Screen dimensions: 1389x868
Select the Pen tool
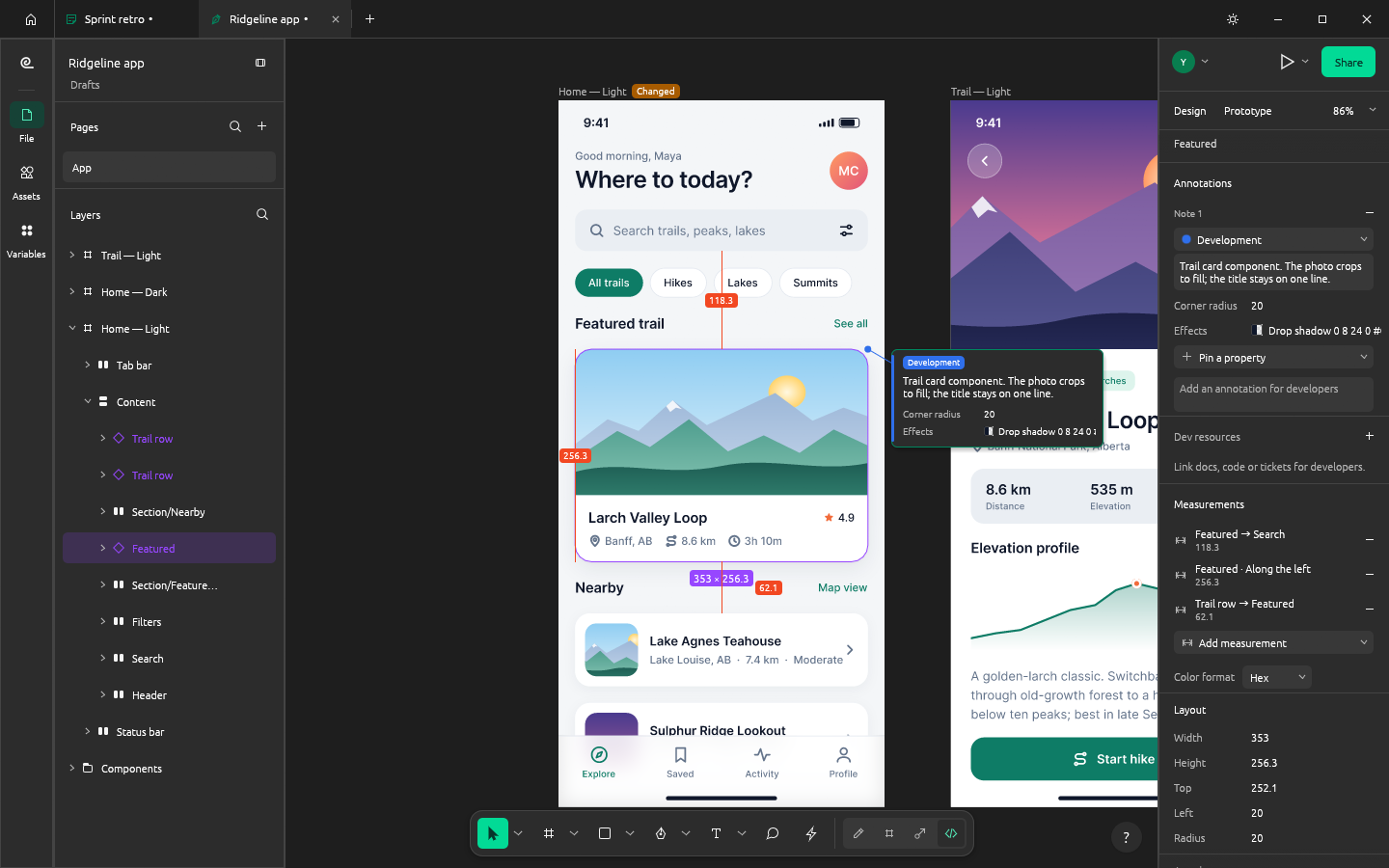pos(661,833)
